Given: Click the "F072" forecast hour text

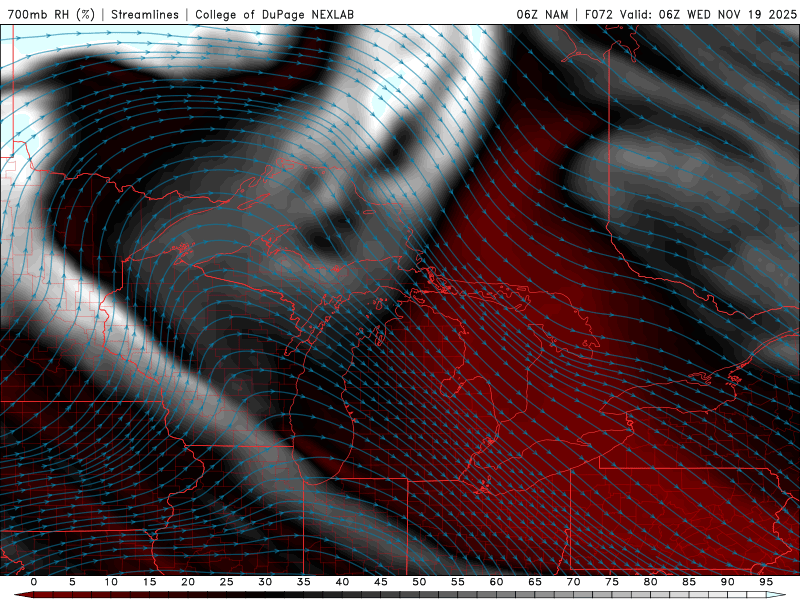Looking at the screenshot, I should coord(600,14).
